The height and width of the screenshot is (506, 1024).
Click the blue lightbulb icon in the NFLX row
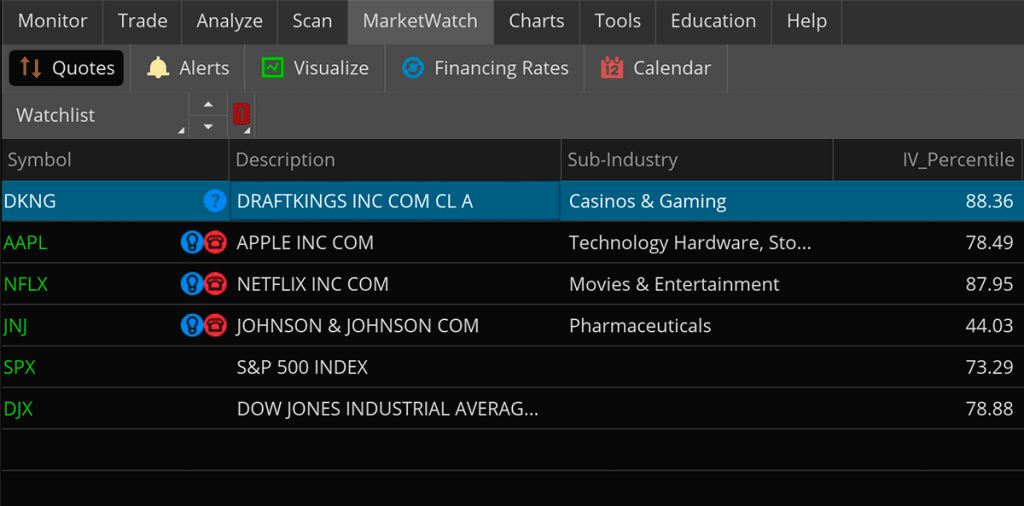pyautogui.click(x=191, y=284)
